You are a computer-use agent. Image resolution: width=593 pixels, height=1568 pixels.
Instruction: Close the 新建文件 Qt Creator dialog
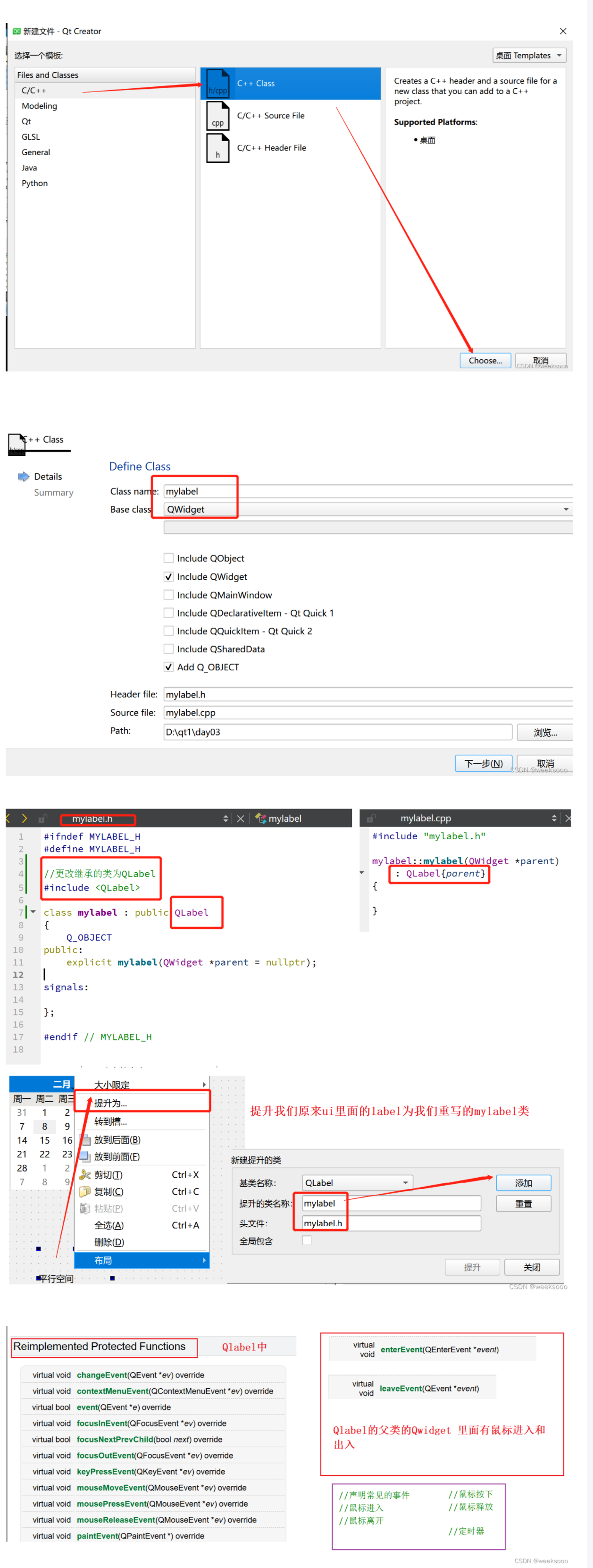[563, 31]
